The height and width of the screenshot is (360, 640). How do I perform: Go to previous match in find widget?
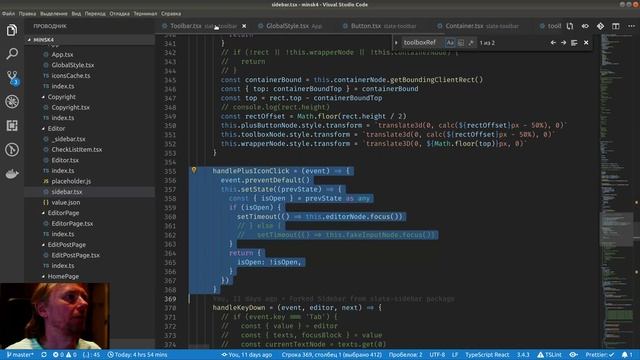click(553, 42)
